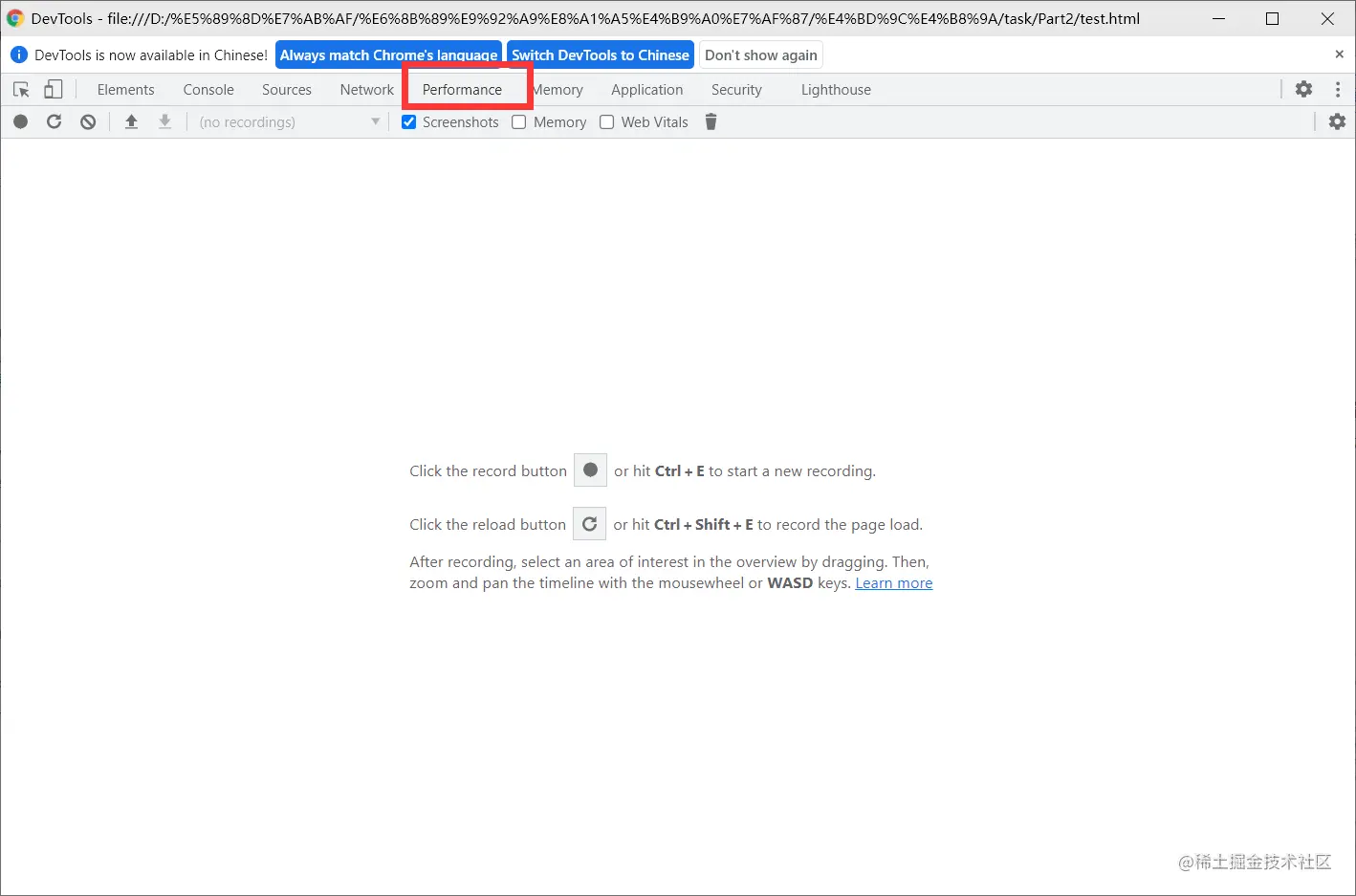Click the blue info icon in notification bar
This screenshot has width=1356, height=896.
click(x=18, y=55)
